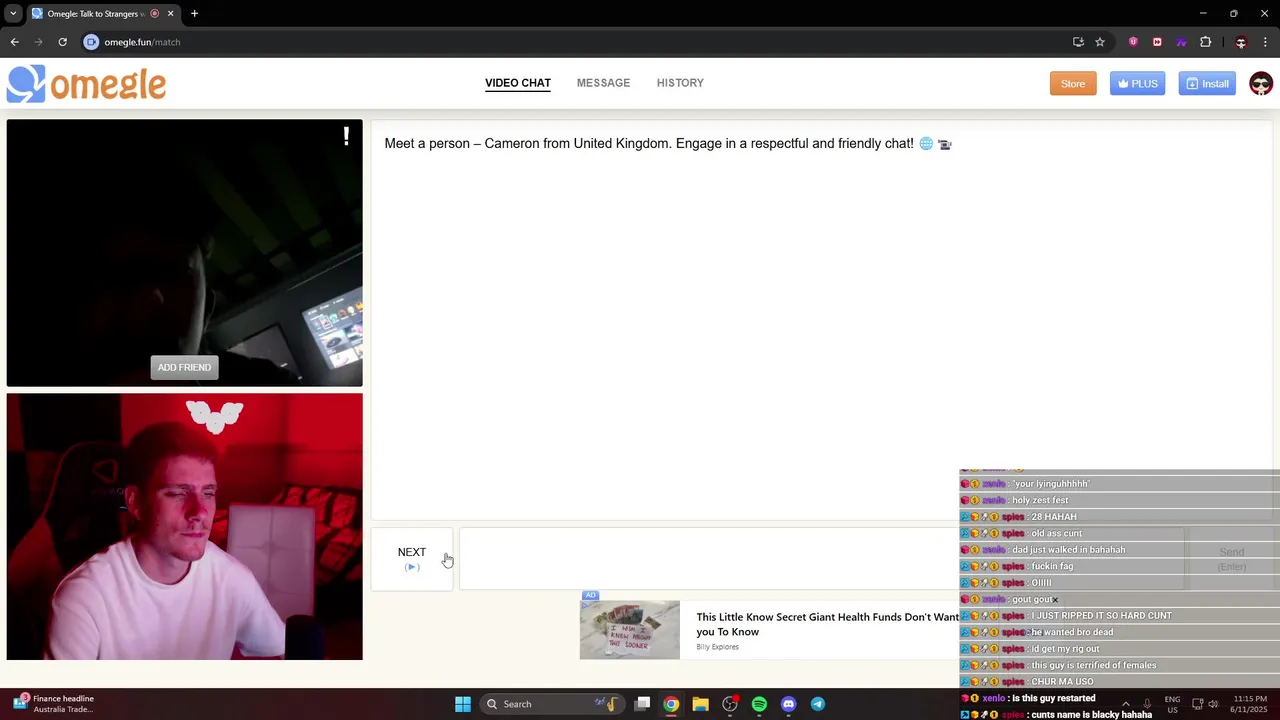Viewport: 1280px width, 720px height.
Task: Click the NEXT button
Action: click(412, 559)
